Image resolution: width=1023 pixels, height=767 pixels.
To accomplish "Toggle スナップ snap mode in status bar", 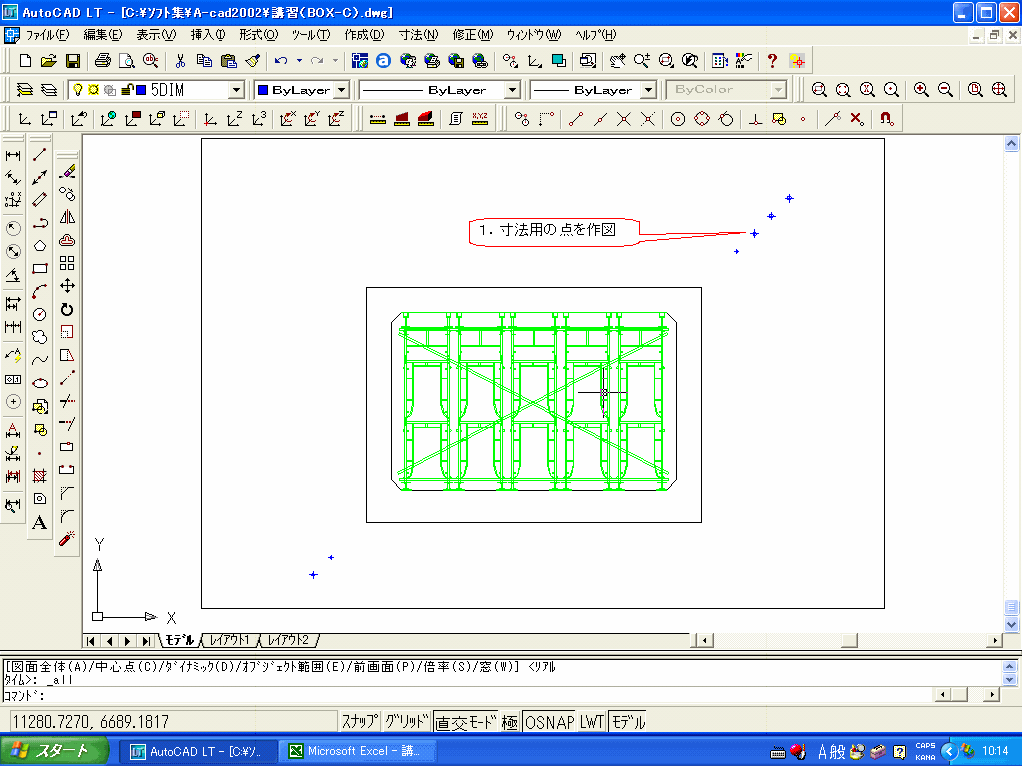I will coord(359,722).
